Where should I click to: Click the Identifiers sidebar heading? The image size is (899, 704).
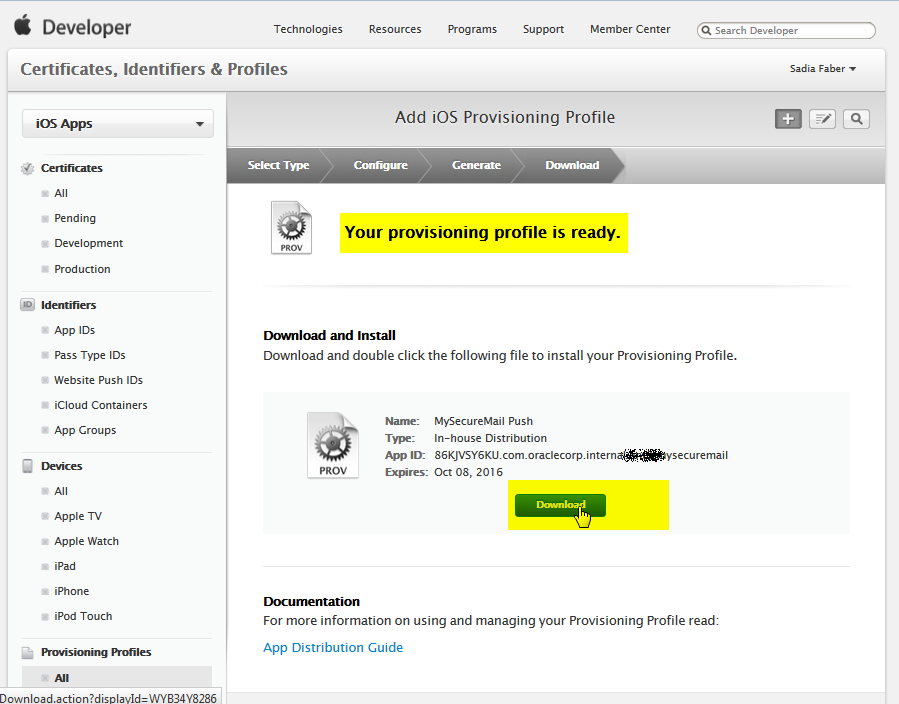tap(68, 305)
